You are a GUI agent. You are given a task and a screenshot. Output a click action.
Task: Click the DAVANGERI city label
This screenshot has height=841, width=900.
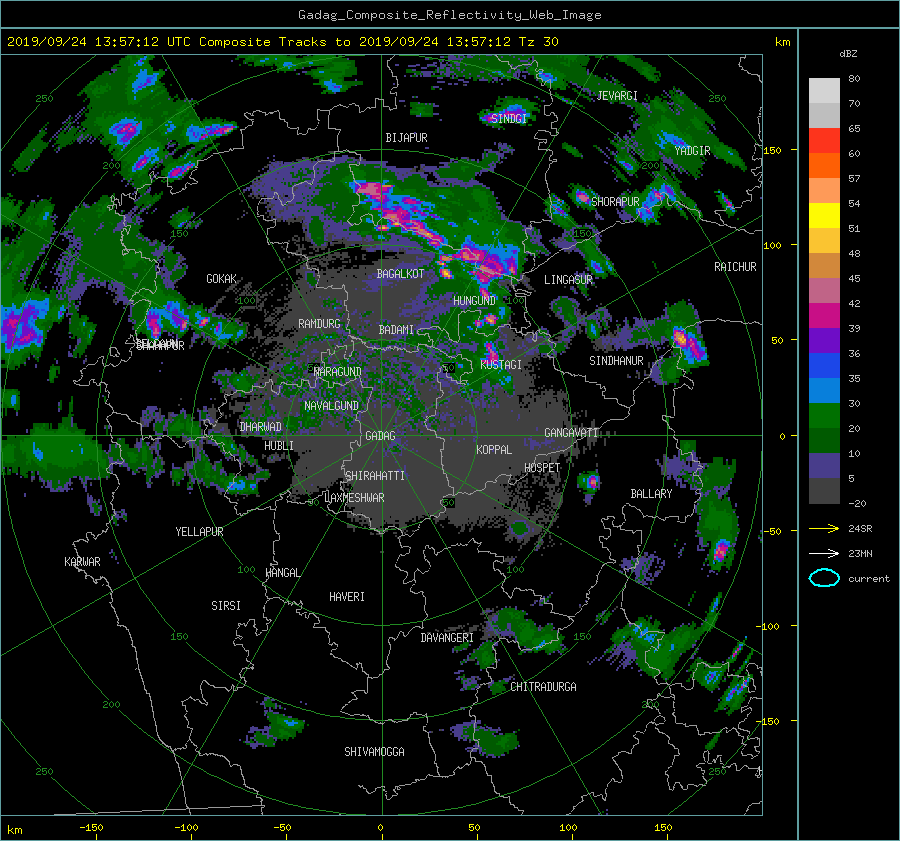(x=447, y=638)
